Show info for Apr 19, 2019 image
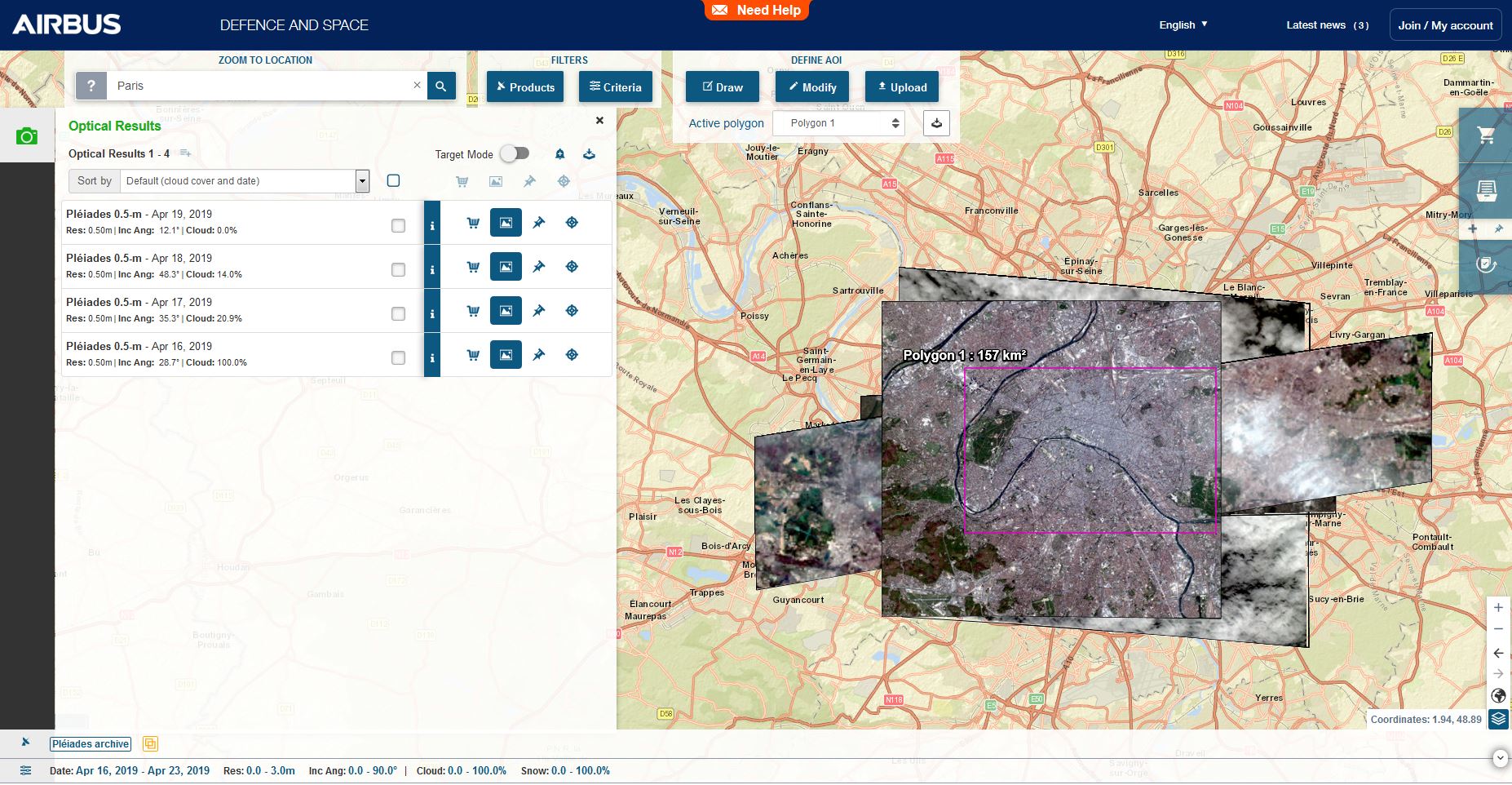1512x785 pixels. tap(432, 225)
